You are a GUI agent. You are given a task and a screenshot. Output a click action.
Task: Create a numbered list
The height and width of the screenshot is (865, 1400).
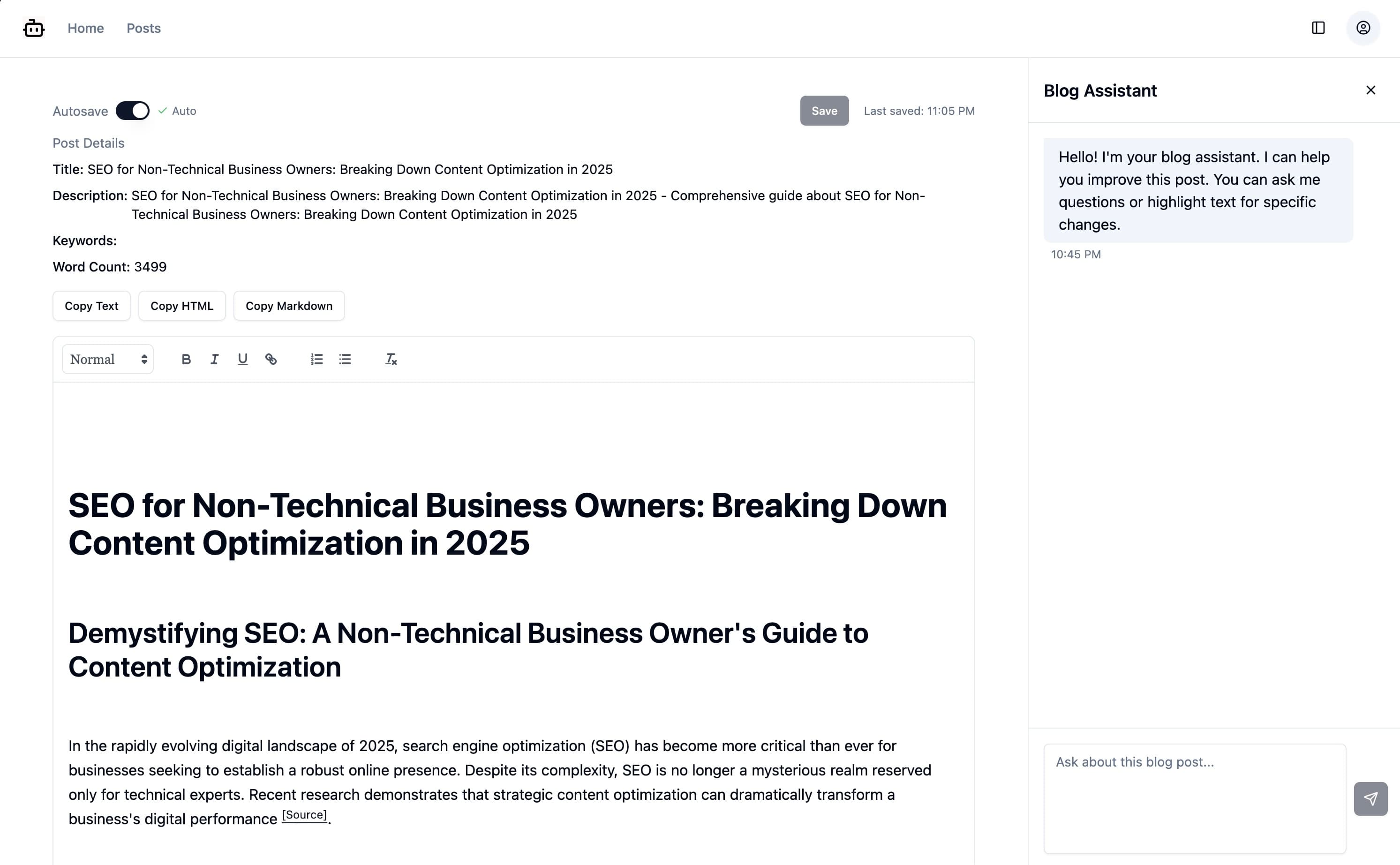316,359
